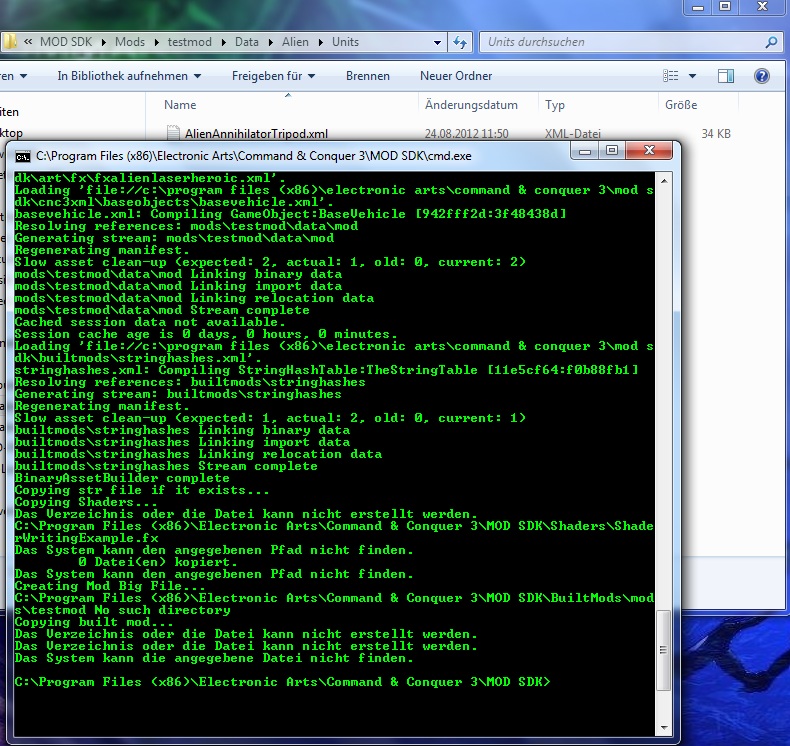This screenshot has height=746, width=790.
Task: Toggle the preview pane icon
Action: (726, 76)
